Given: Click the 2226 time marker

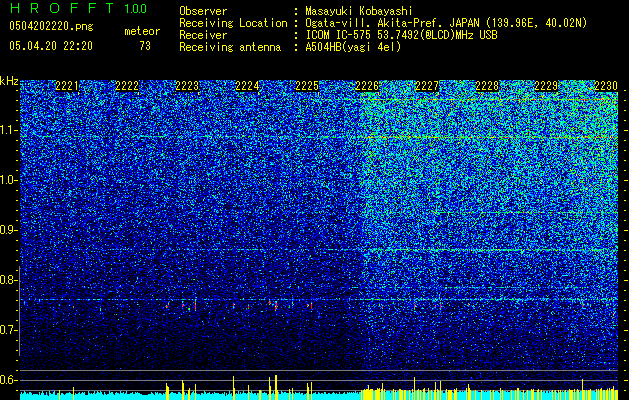Looking at the screenshot, I should (x=367, y=86).
